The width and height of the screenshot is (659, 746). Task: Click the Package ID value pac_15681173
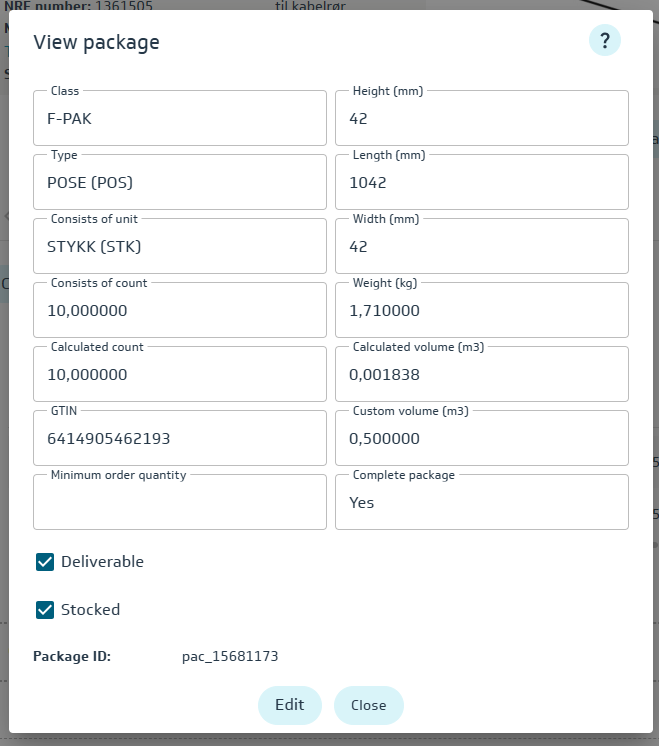point(230,657)
